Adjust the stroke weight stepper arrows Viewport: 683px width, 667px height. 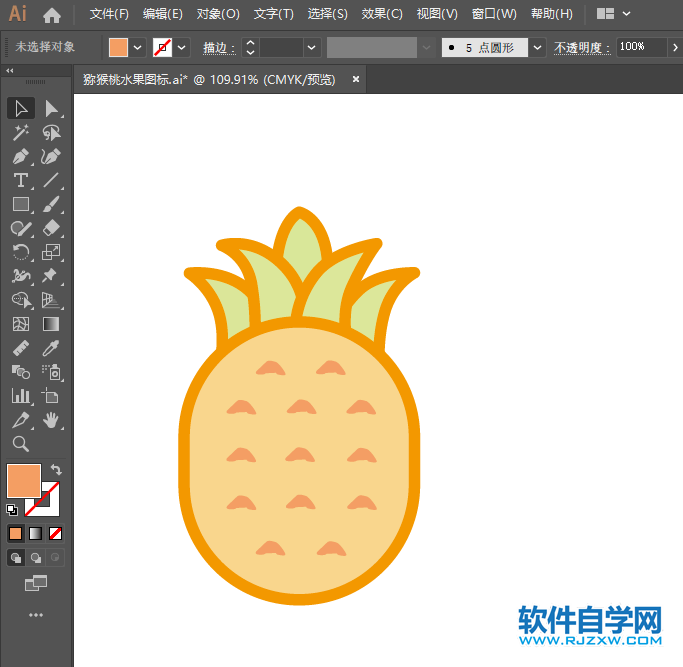250,47
